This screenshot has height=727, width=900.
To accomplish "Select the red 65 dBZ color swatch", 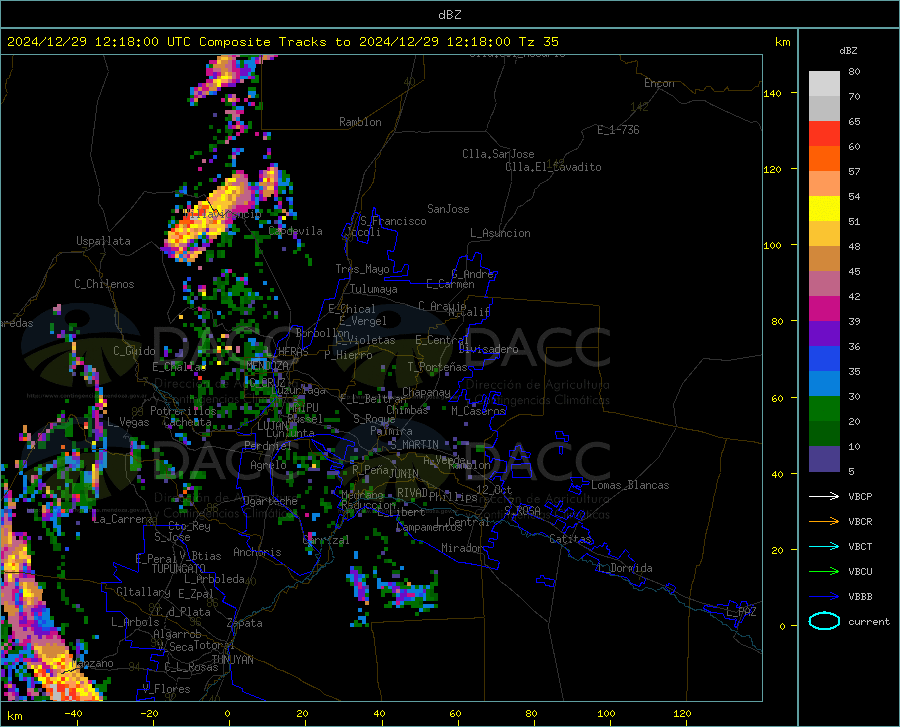I will point(824,134).
